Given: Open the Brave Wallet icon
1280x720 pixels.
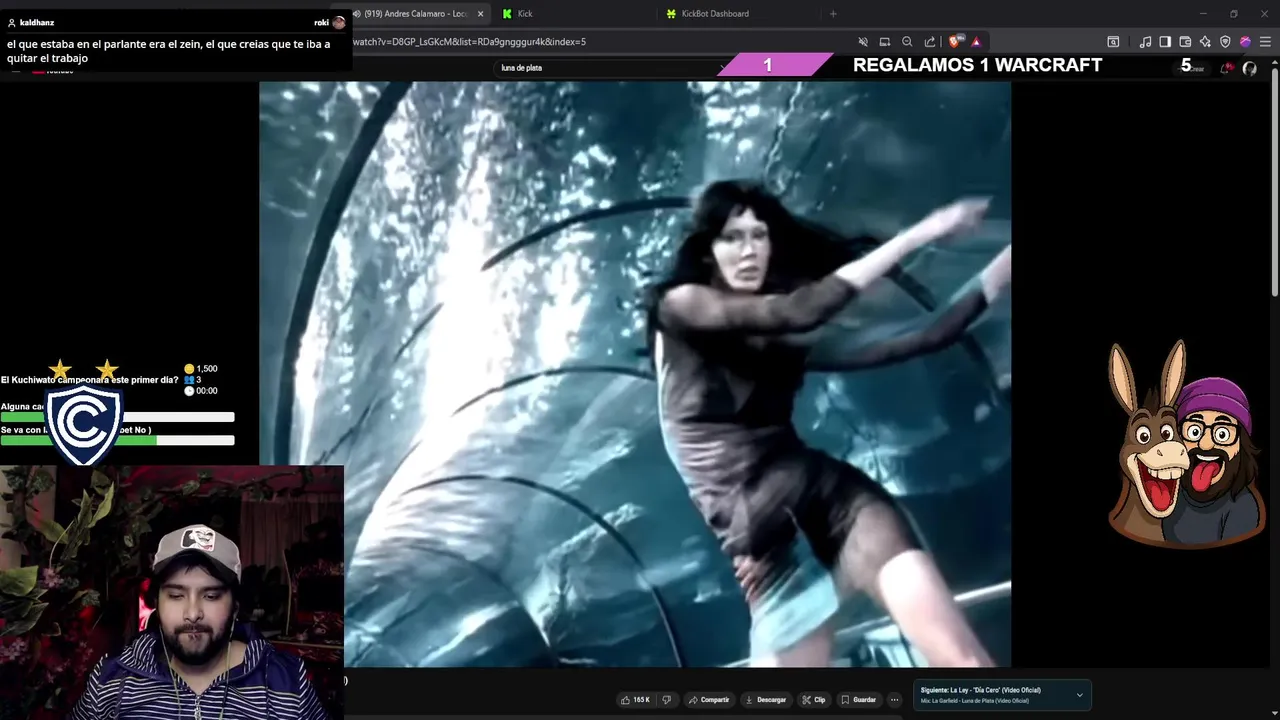Looking at the screenshot, I should pos(1185,42).
